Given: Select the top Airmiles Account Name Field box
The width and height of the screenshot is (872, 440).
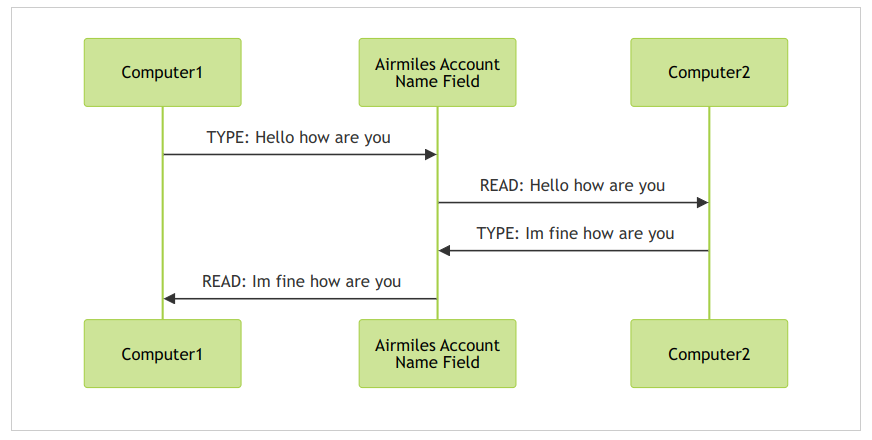Looking at the screenshot, I should pyautogui.click(x=437, y=72).
